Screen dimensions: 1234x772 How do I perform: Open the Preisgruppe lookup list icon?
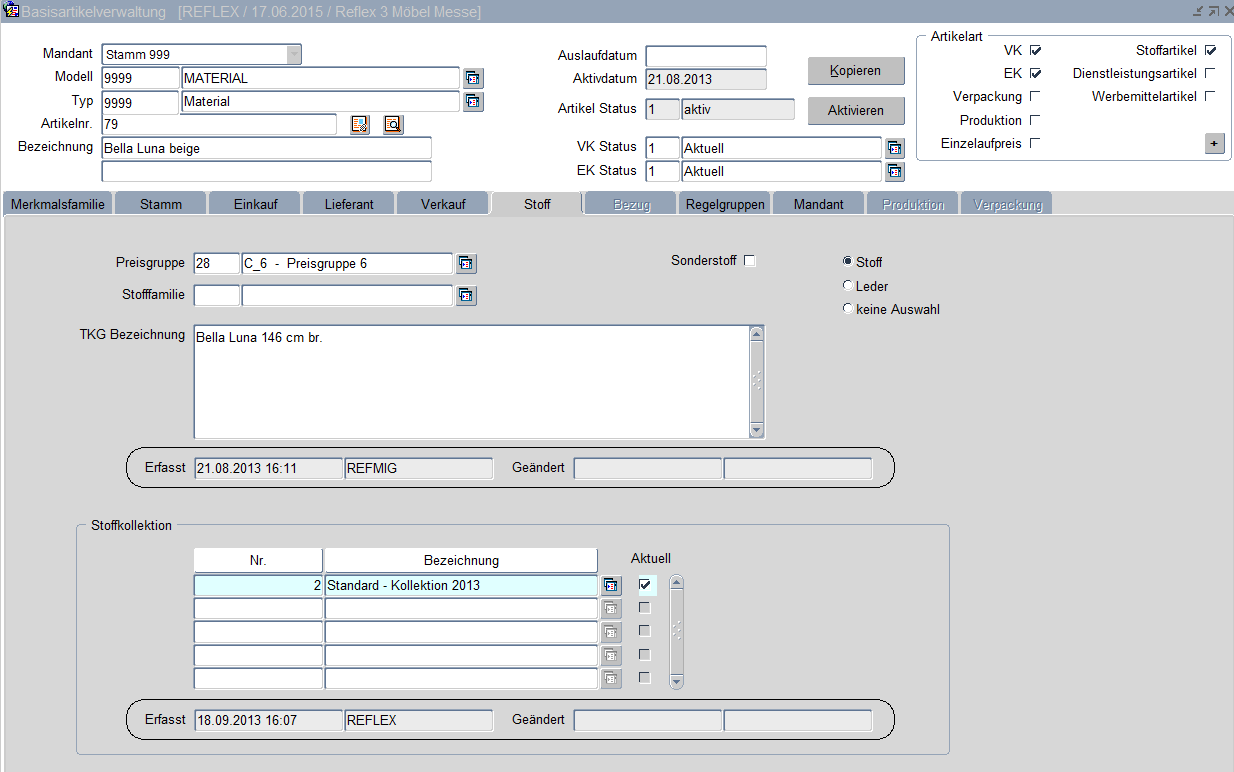click(466, 264)
